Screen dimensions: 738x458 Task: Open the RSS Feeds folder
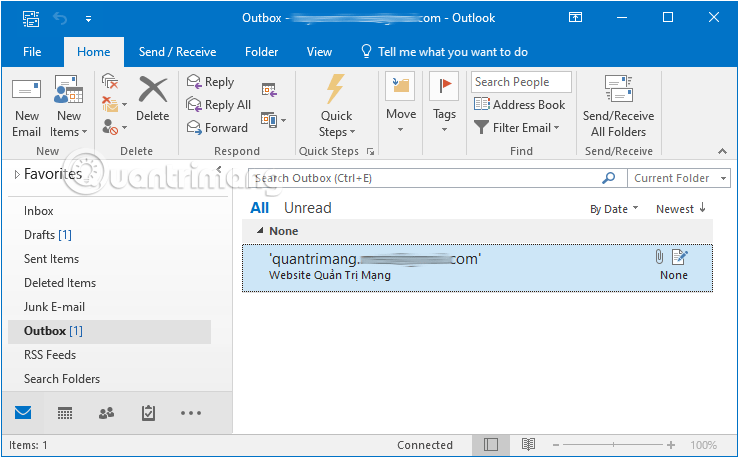click(x=50, y=355)
